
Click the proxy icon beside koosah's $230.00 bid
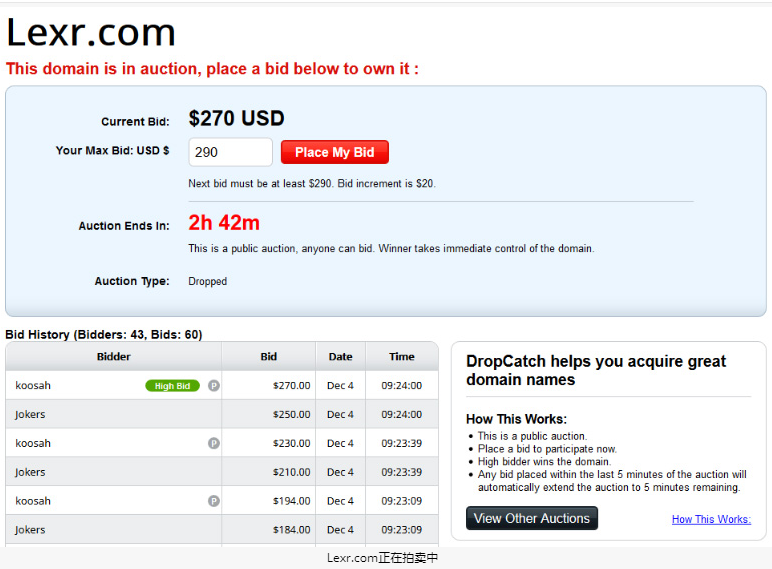click(x=214, y=443)
